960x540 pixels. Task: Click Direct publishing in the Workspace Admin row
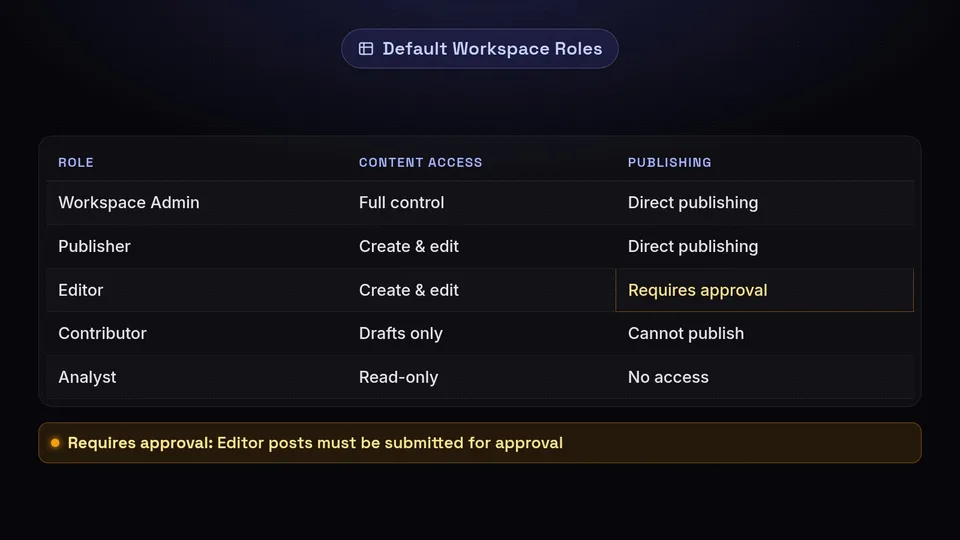tap(692, 203)
